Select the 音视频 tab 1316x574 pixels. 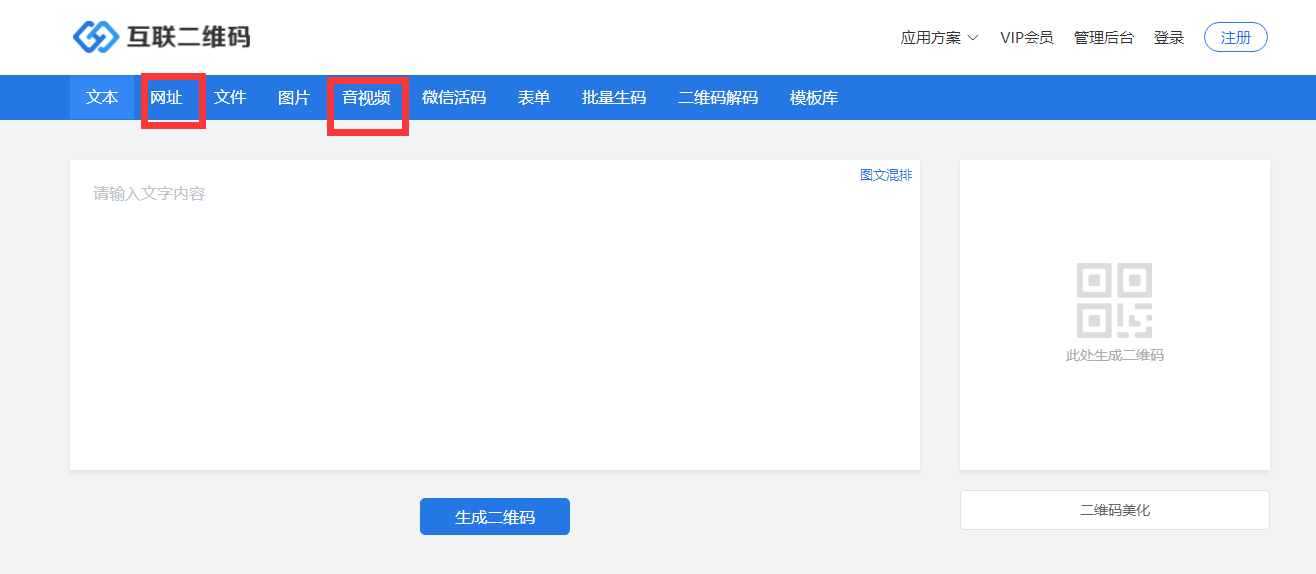coord(366,98)
